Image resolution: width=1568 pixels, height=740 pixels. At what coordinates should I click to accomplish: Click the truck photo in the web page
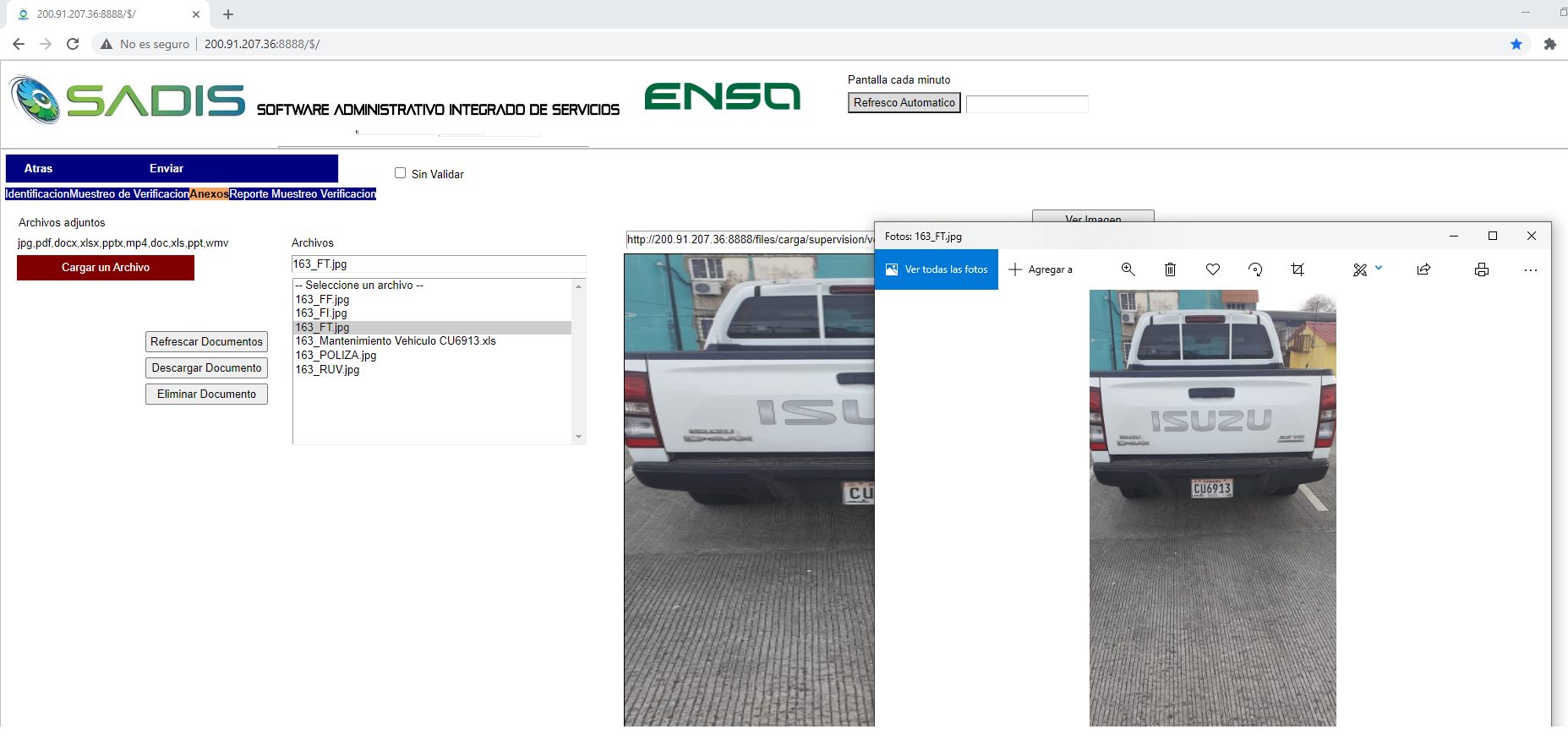pyautogui.click(x=749, y=490)
